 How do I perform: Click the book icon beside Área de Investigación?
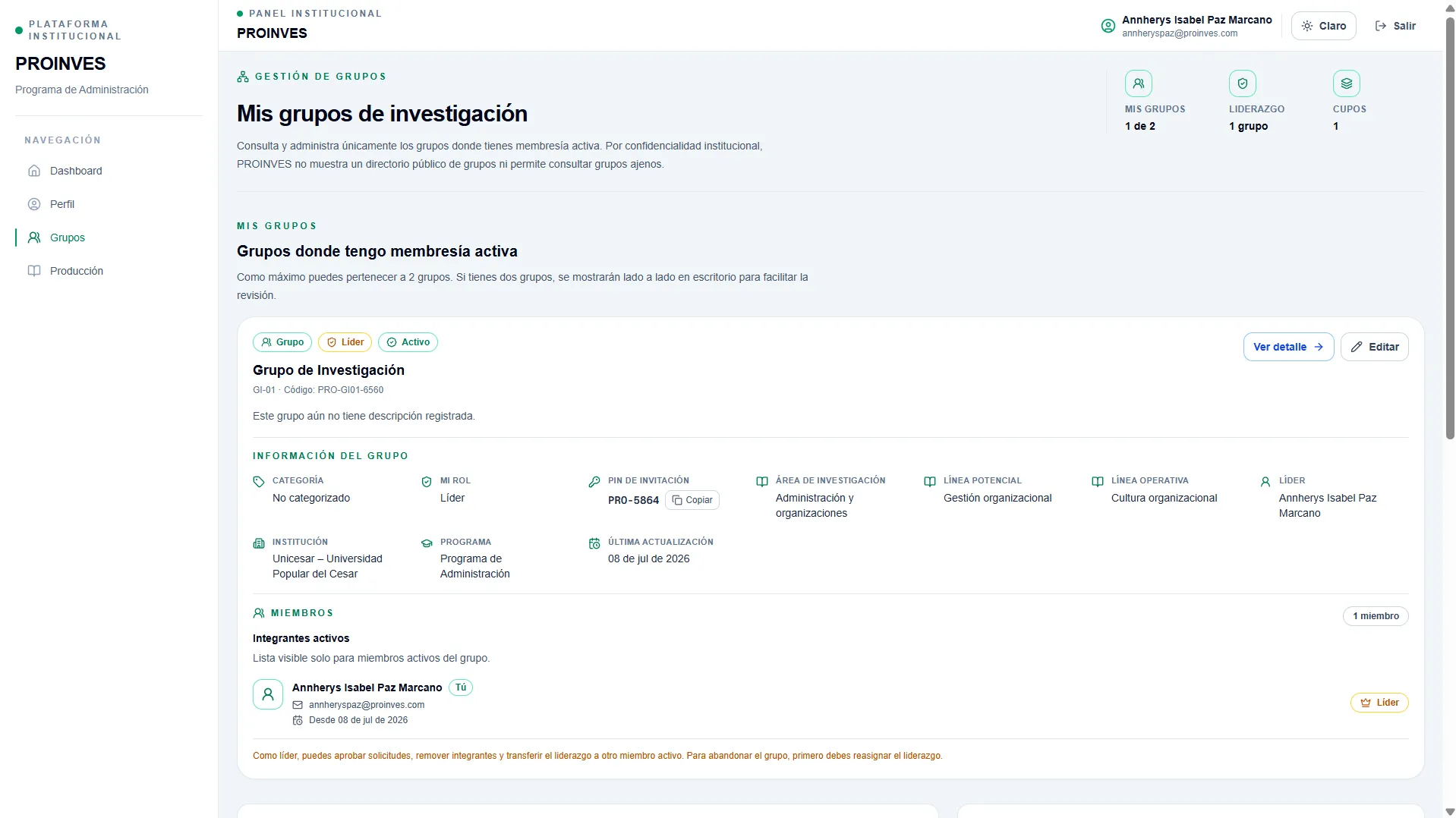click(762, 482)
